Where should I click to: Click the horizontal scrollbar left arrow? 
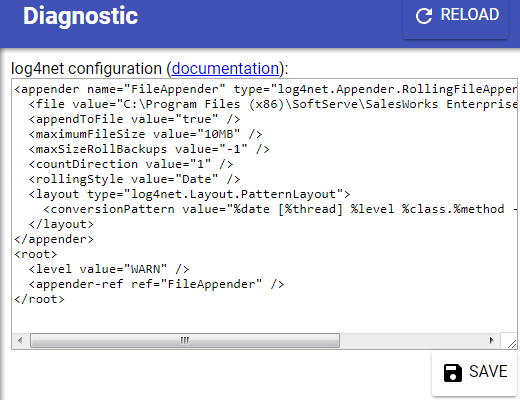tap(20, 340)
